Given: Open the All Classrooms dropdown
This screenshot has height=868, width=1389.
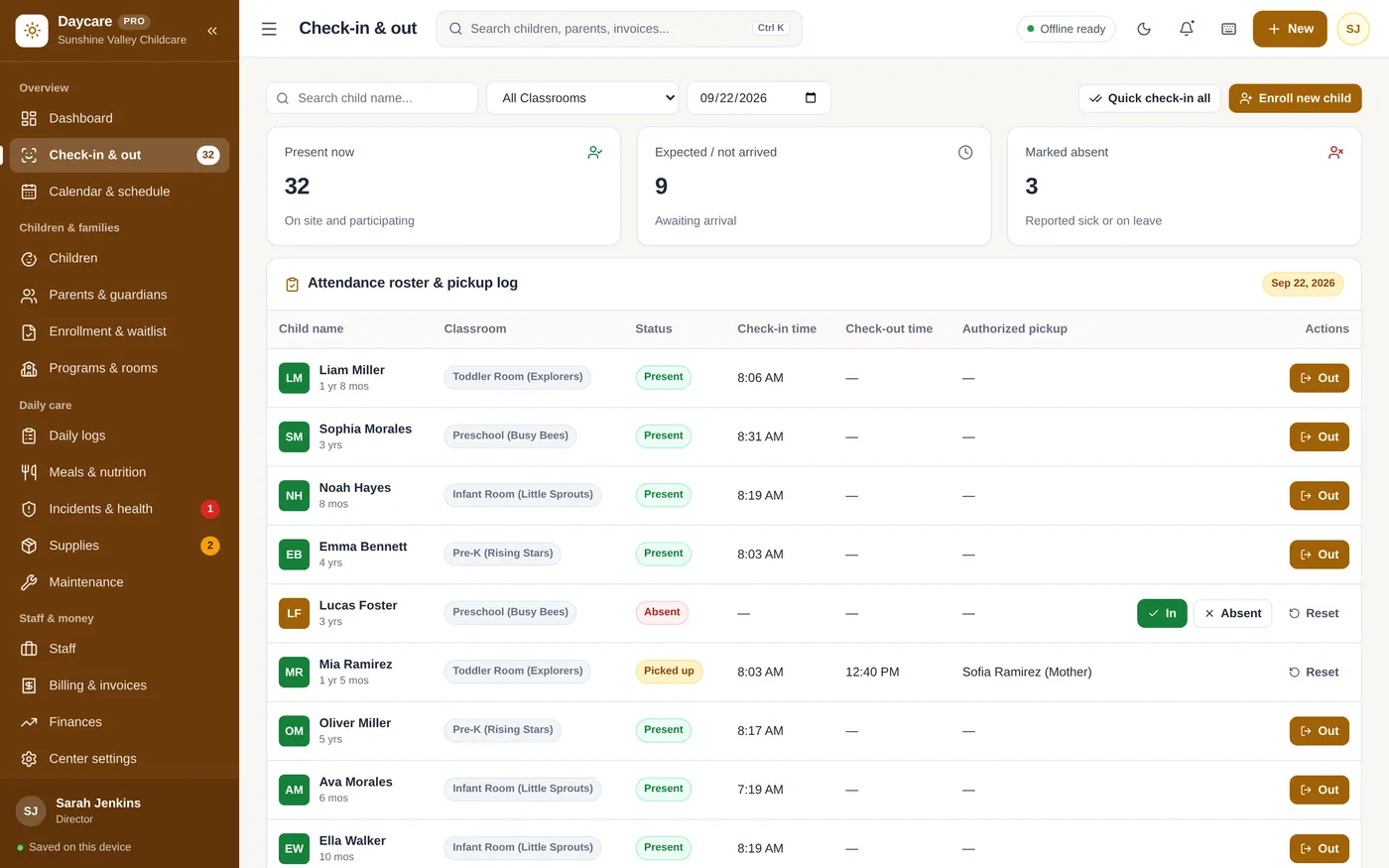Looking at the screenshot, I should click(x=582, y=98).
